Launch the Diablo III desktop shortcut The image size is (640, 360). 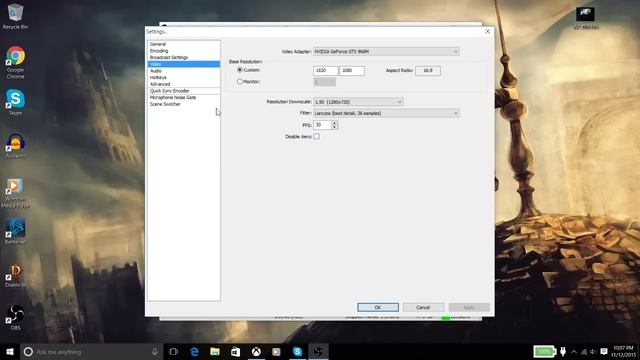pyautogui.click(x=16, y=276)
